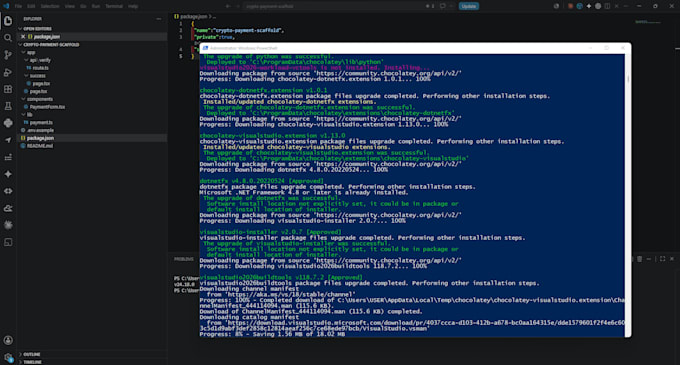Click the VS Code logo in title bar
This screenshot has width=680, height=365.
pos(6,6)
